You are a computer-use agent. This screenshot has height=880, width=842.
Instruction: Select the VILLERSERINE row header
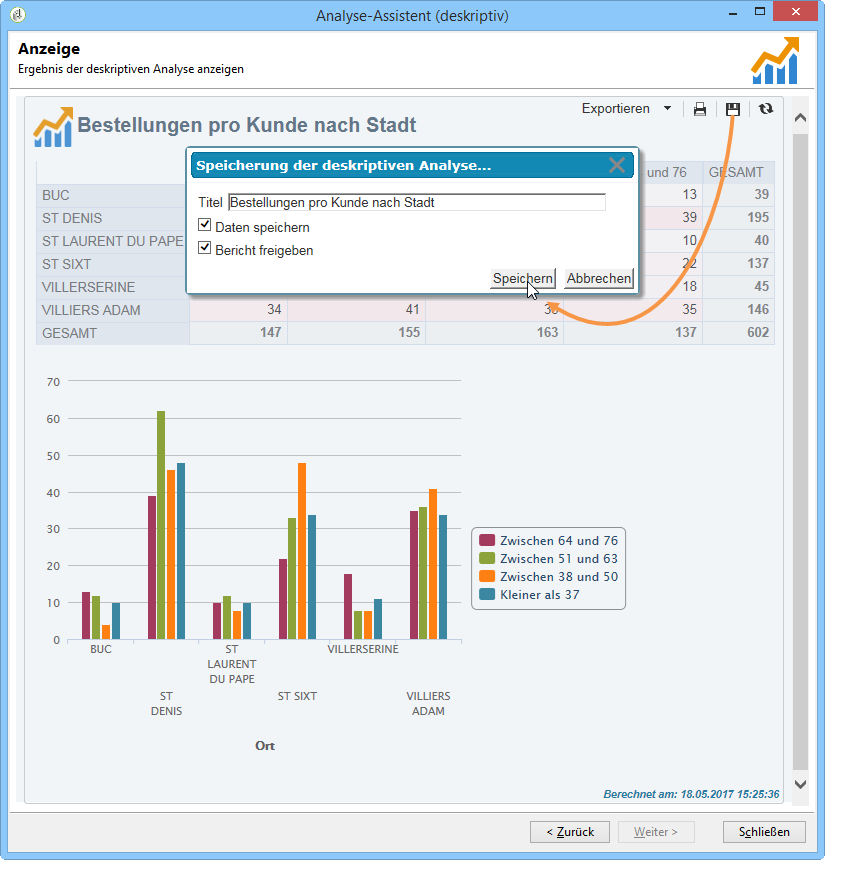click(x=112, y=287)
